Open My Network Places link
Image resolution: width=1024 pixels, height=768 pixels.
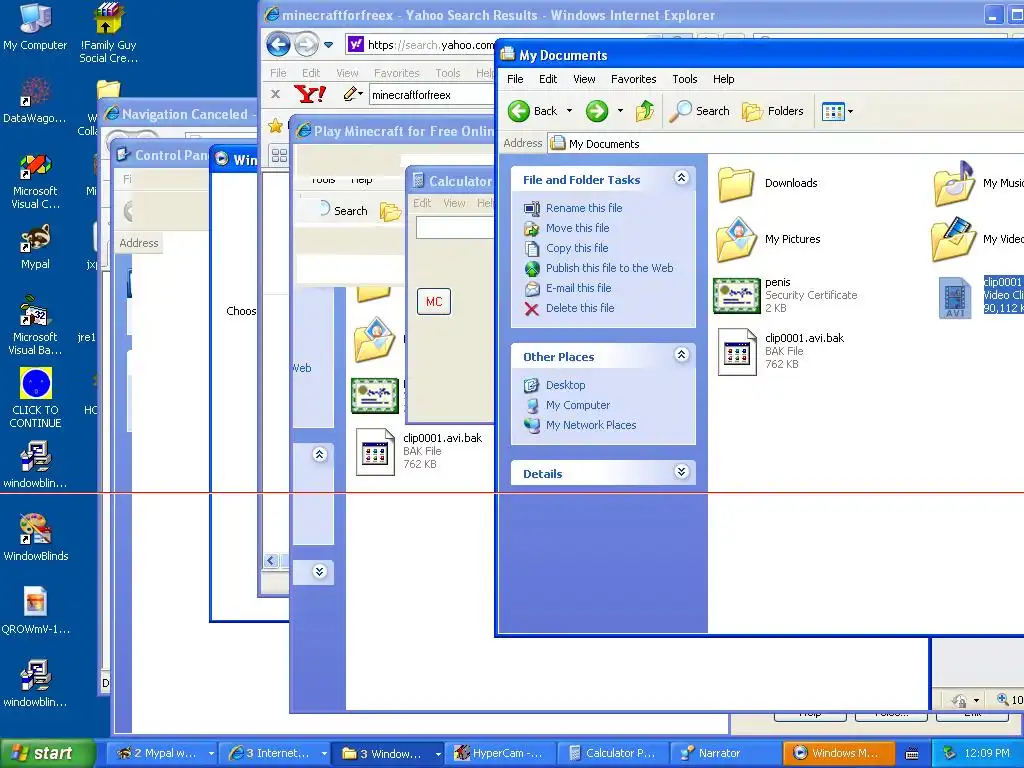click(x=591, y=425)
